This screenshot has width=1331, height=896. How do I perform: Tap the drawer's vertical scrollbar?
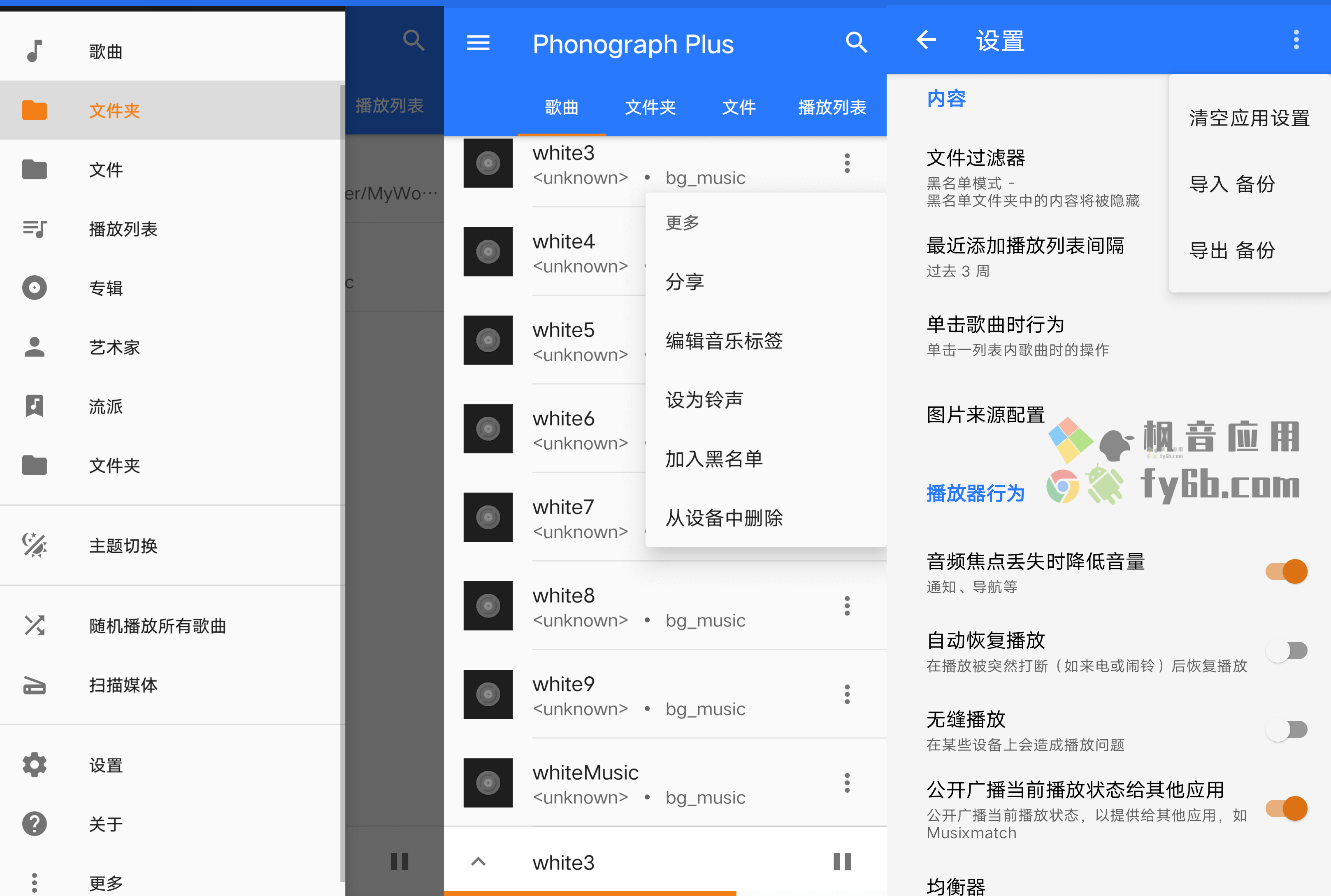342,483
